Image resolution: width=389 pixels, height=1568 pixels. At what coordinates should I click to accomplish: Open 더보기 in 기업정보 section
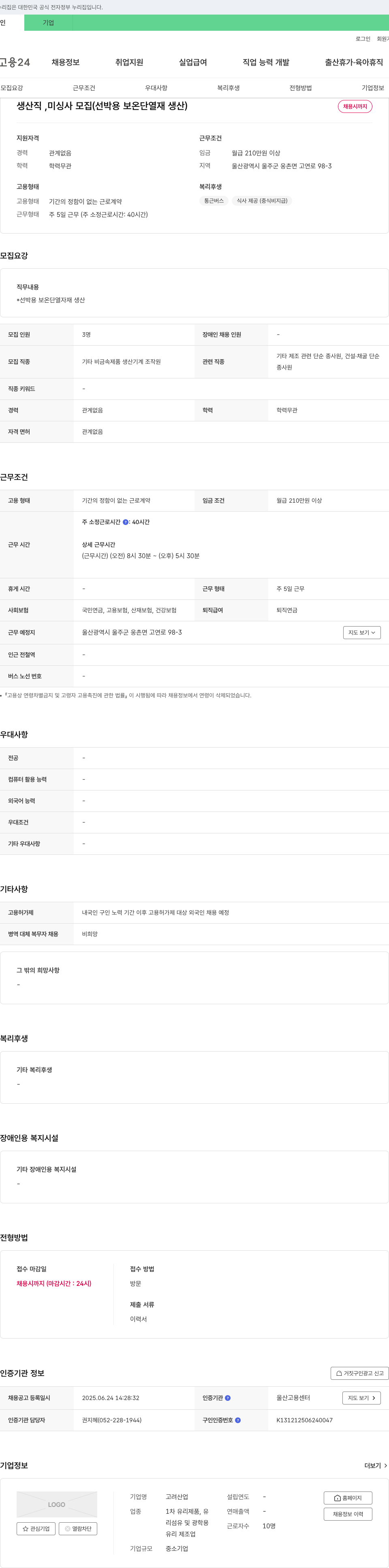(x=376, y=1466)
